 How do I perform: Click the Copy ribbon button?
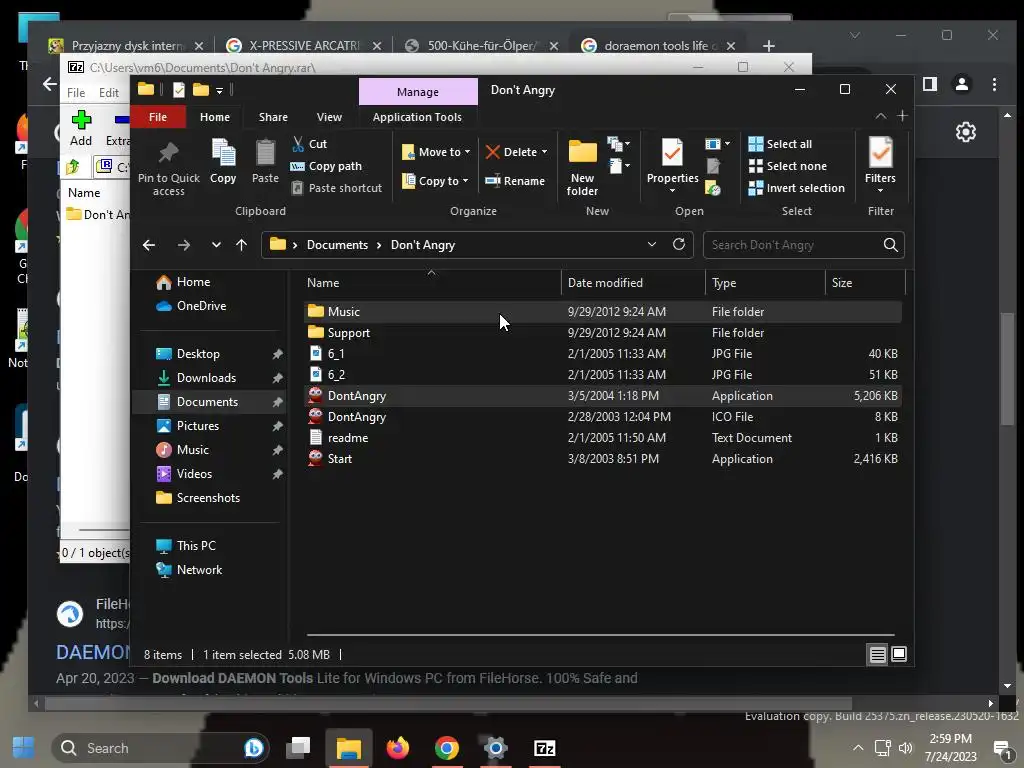[x=223, y=161]
